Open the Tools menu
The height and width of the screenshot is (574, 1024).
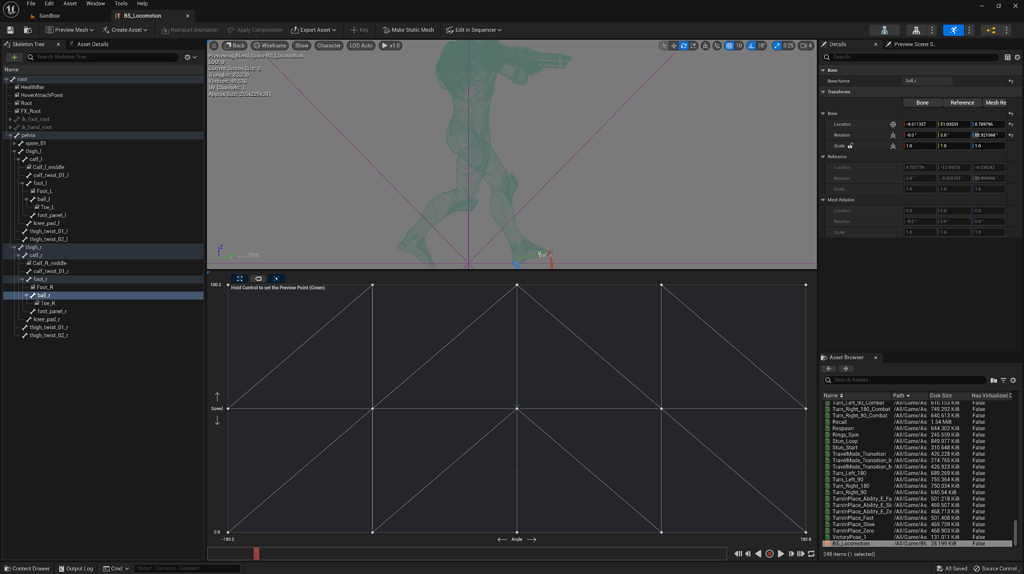point(120,4)
